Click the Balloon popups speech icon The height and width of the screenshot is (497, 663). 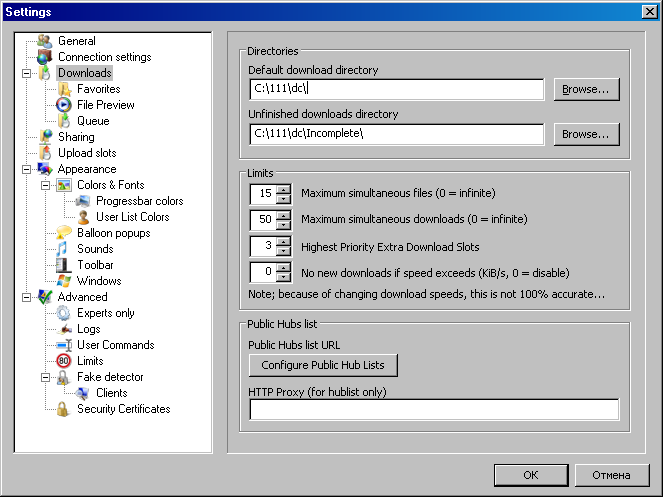[x=64, y=233]
